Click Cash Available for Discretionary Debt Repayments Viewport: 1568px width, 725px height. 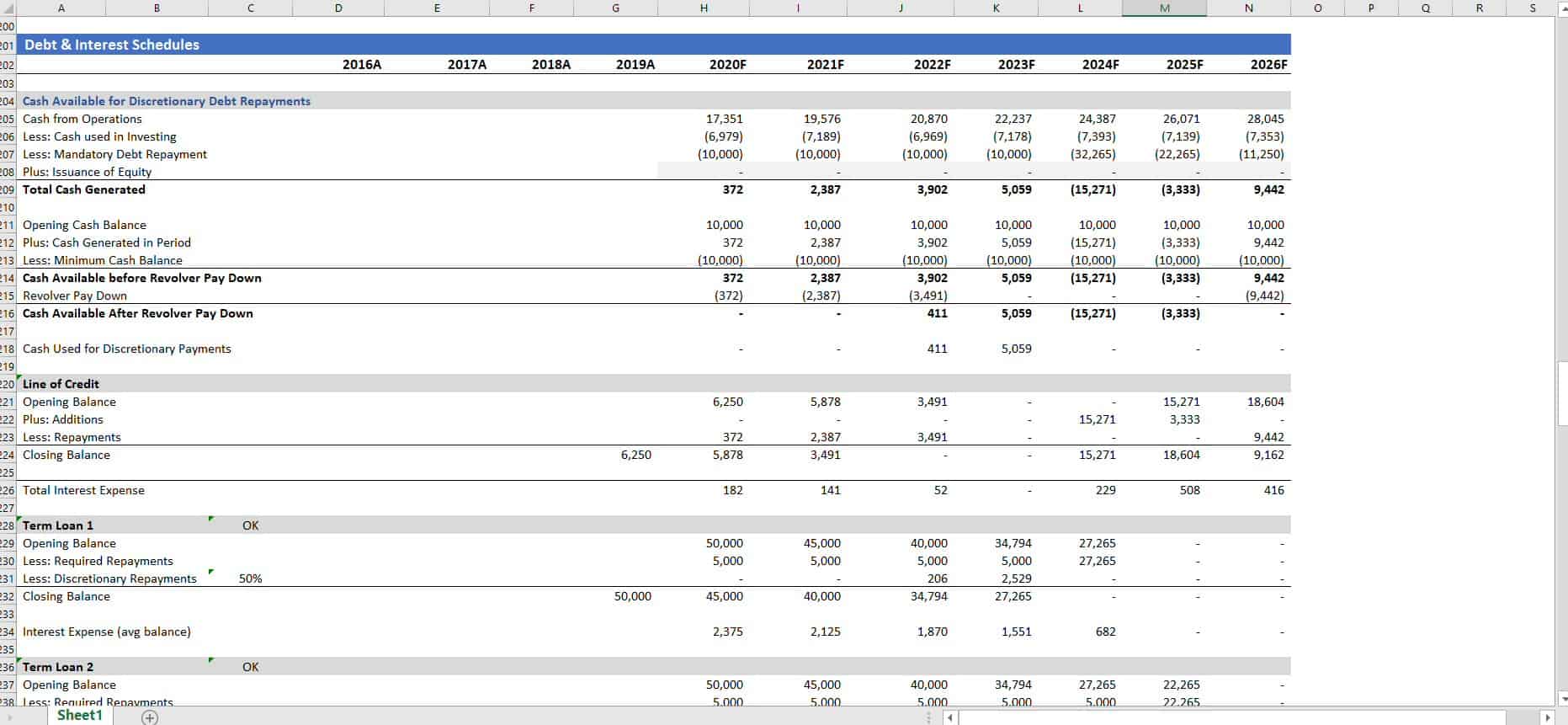click(x=167, y=101)
